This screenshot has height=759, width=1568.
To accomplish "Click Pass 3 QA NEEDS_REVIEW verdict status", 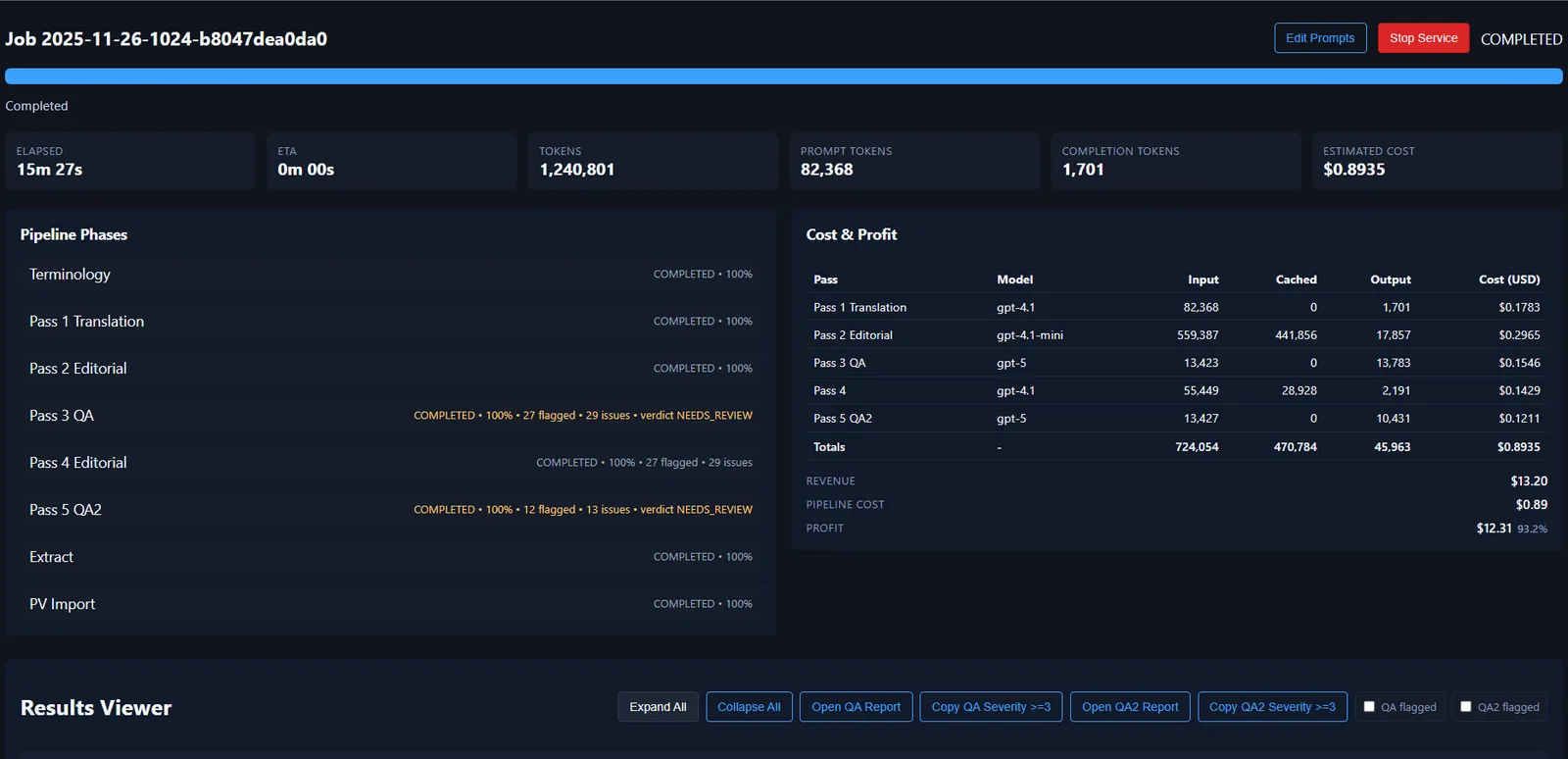I will tap(697, 416).
